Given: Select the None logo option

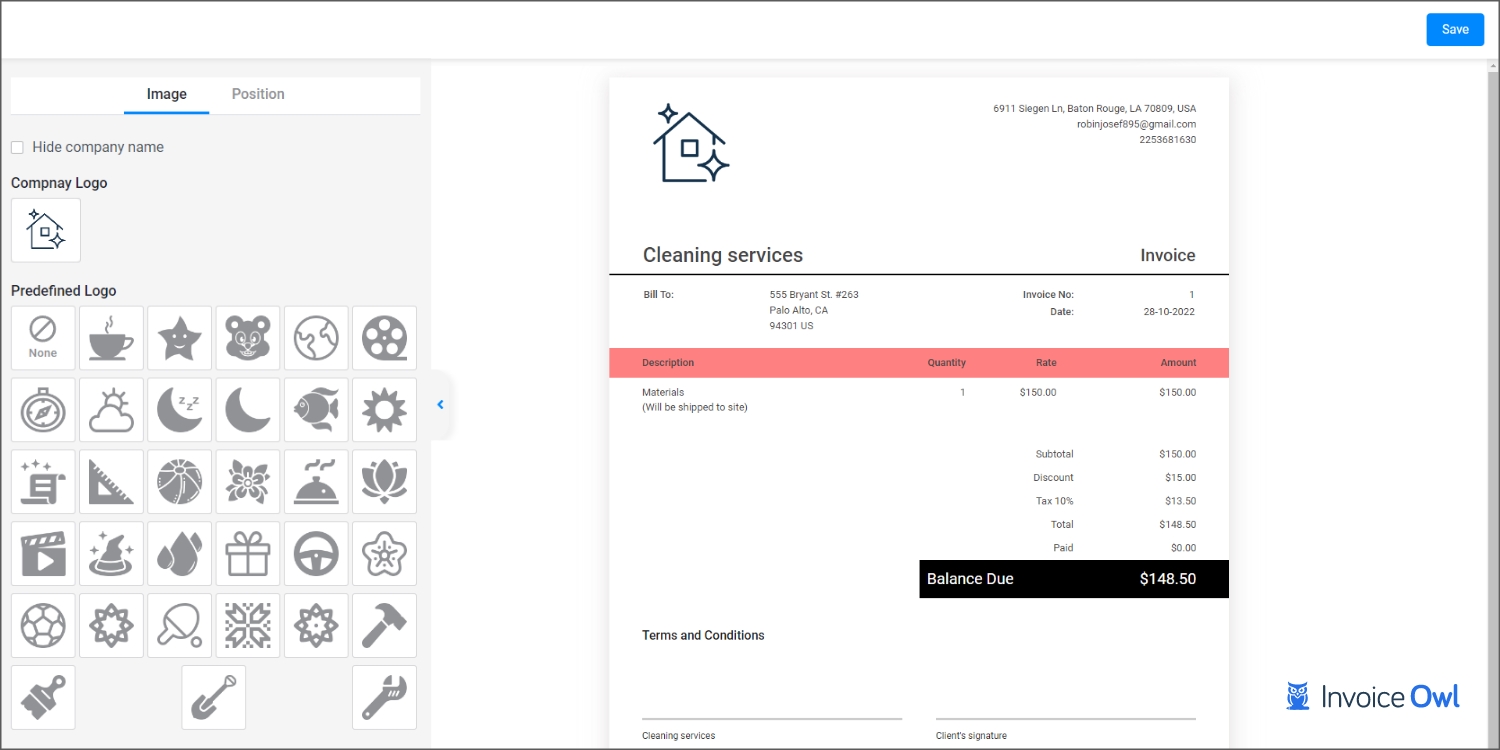Looking at the screenshot, I should pyautogui.click(x=43, y=338).
